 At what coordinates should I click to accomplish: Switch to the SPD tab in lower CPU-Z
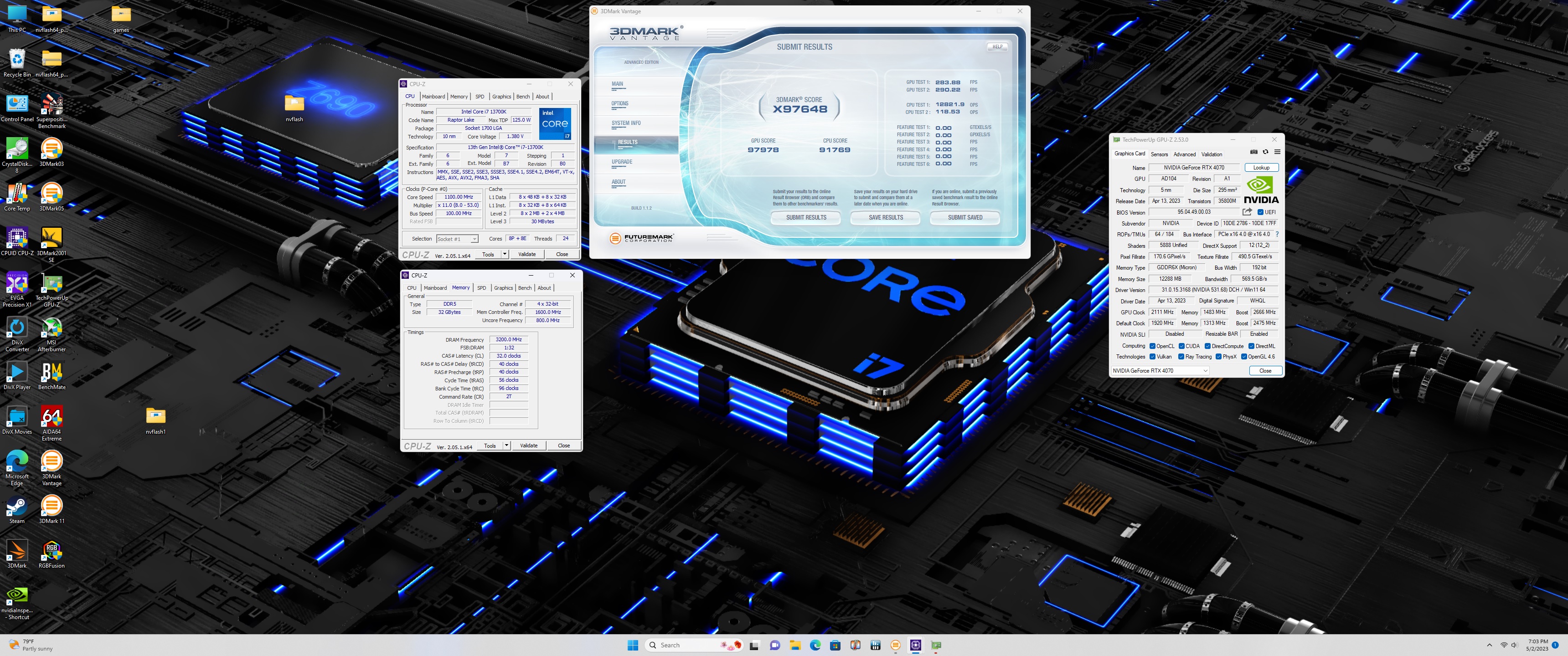pos(481,288)
